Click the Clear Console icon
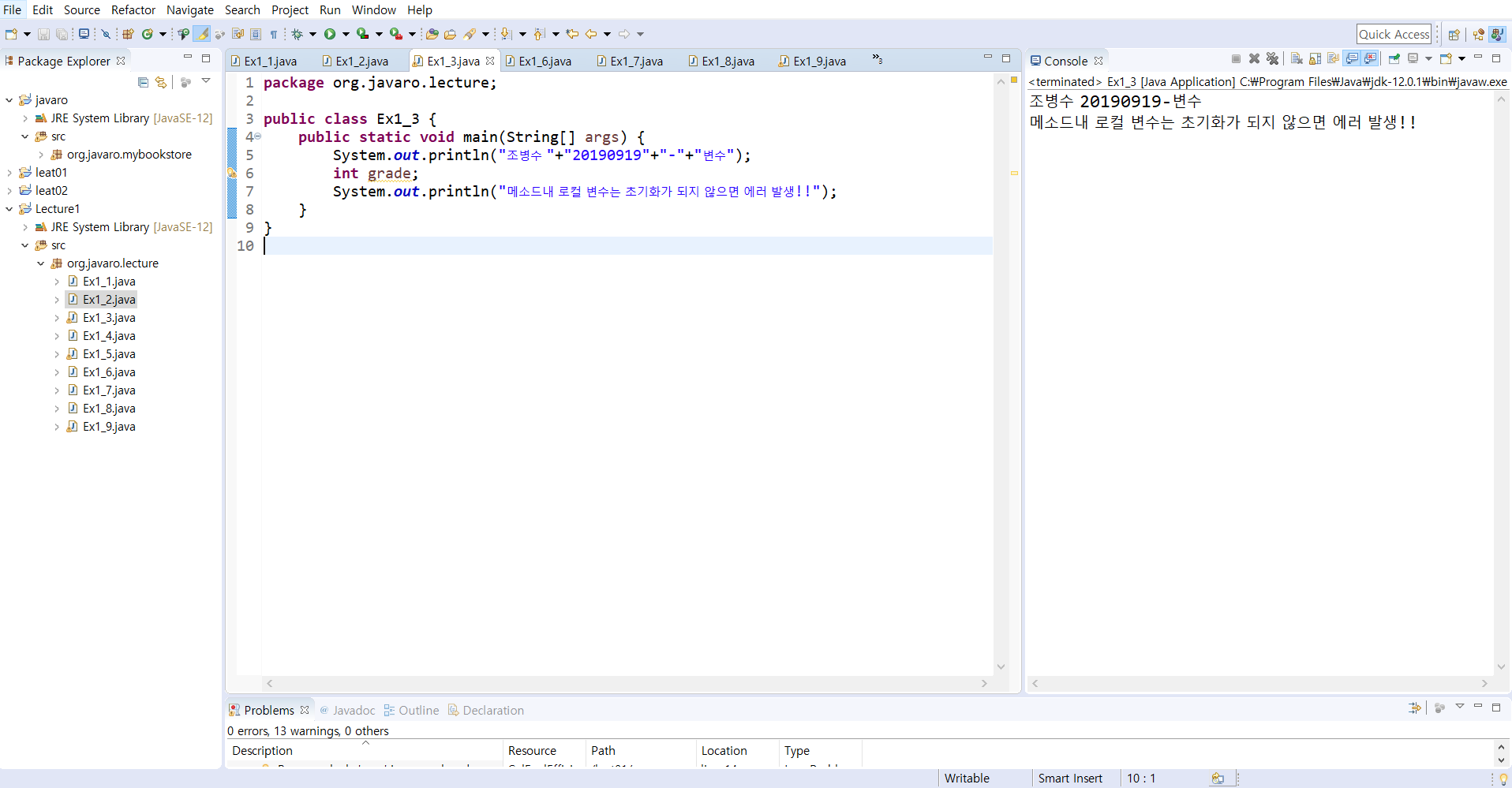The height and width of the screenshot is (788, 1512). (1297, 59)
